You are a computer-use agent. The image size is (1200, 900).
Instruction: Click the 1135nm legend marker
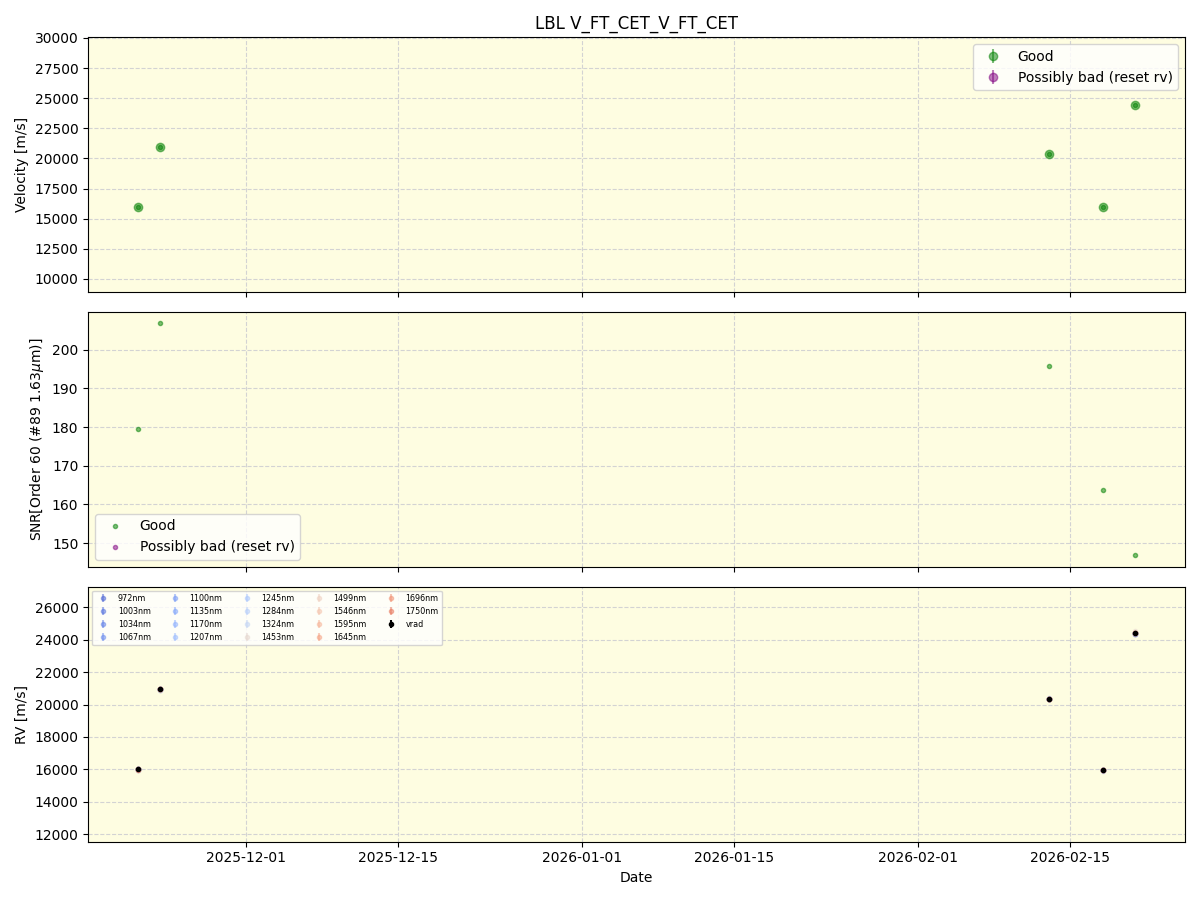[175, 611]
